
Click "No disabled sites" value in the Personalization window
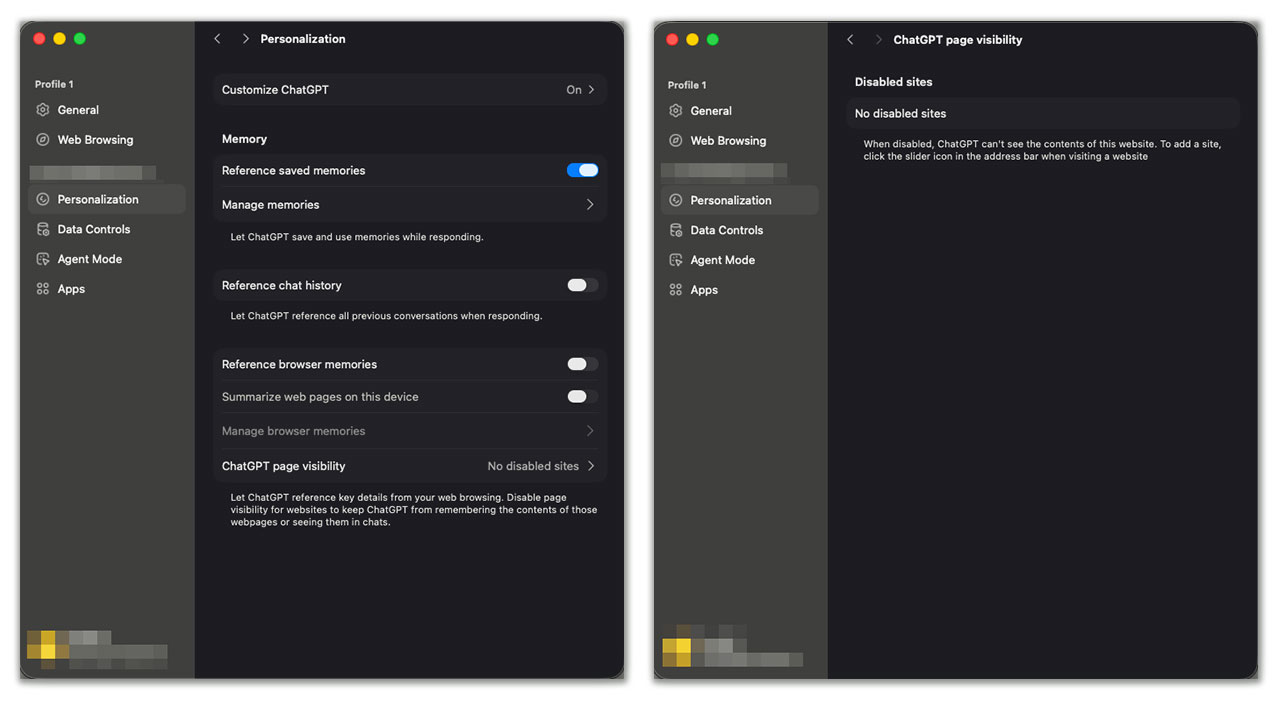[533, 466]
